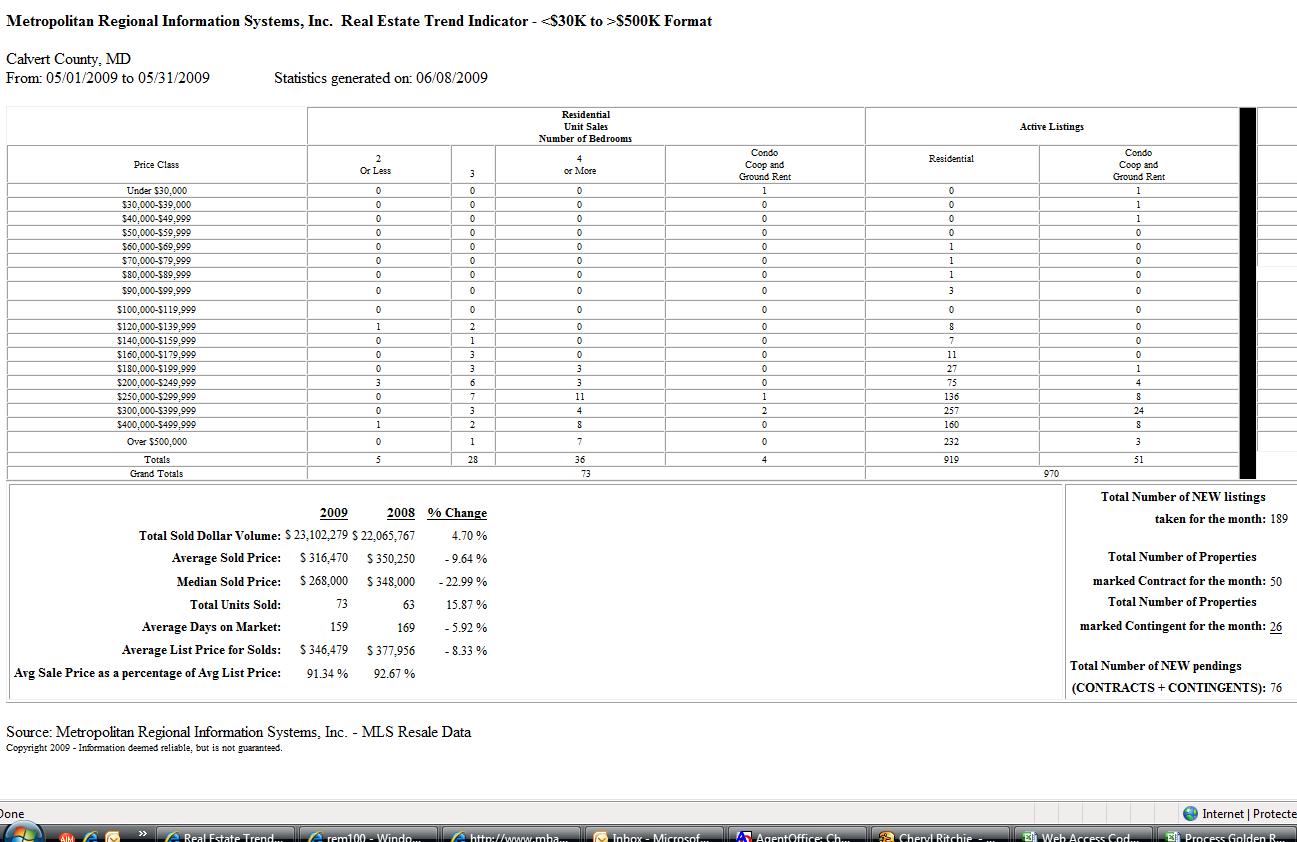Click the '2009' column heading in summary
This screenshot has width=1297, height=842.
[x=334, y=513]
